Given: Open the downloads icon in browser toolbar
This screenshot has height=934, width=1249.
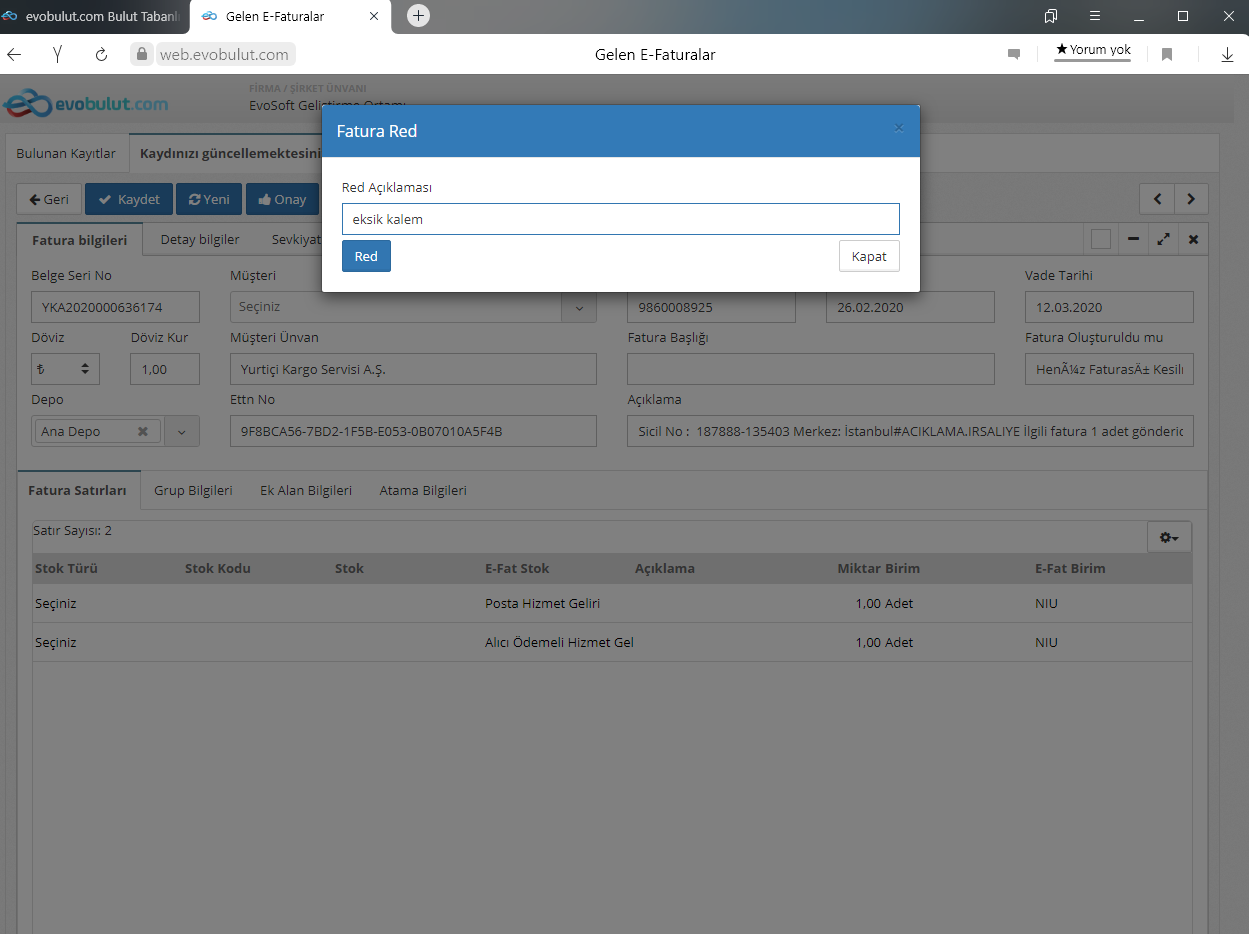Looking at the screenshot, I should [x=1227, y=55].
